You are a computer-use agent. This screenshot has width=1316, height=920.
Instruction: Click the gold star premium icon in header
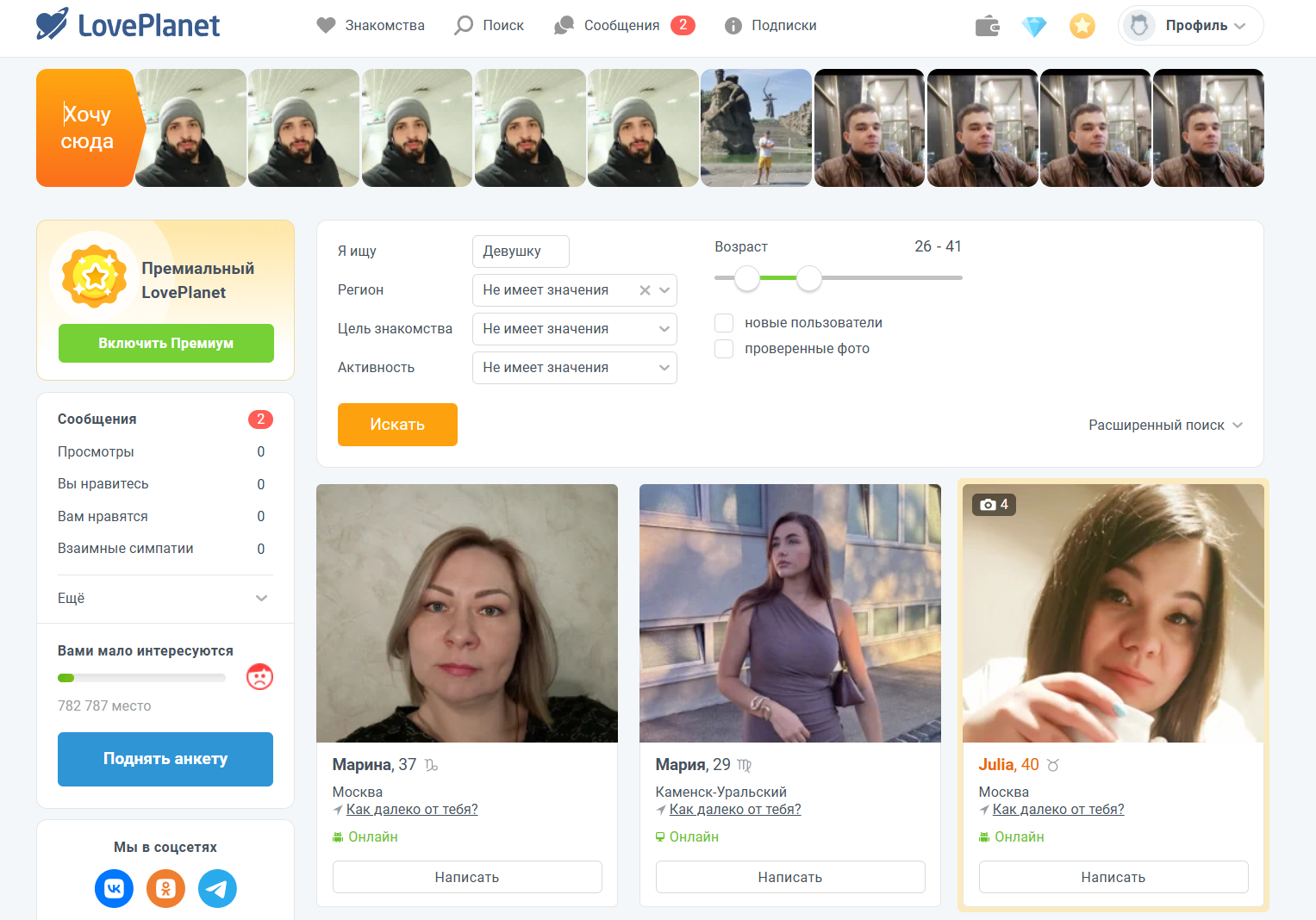click(1082, 26)
